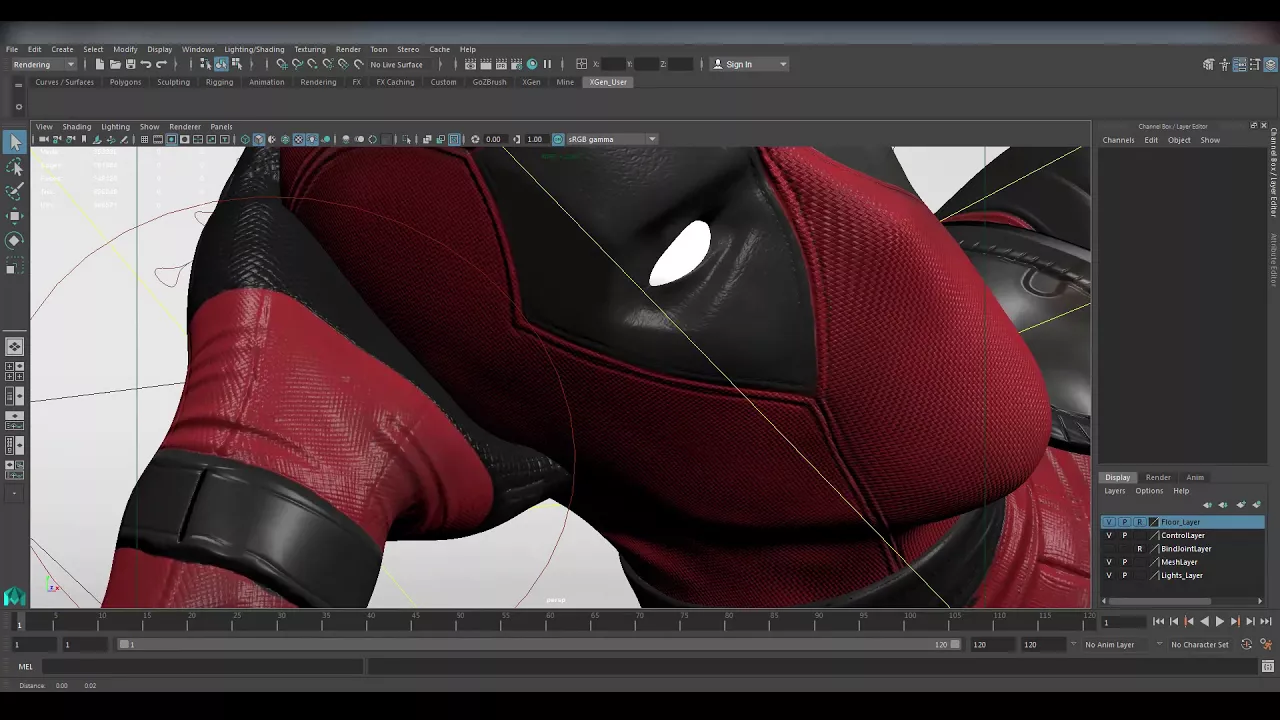
Task: Open the viewport Renderer menu
Action: point(185,127)
